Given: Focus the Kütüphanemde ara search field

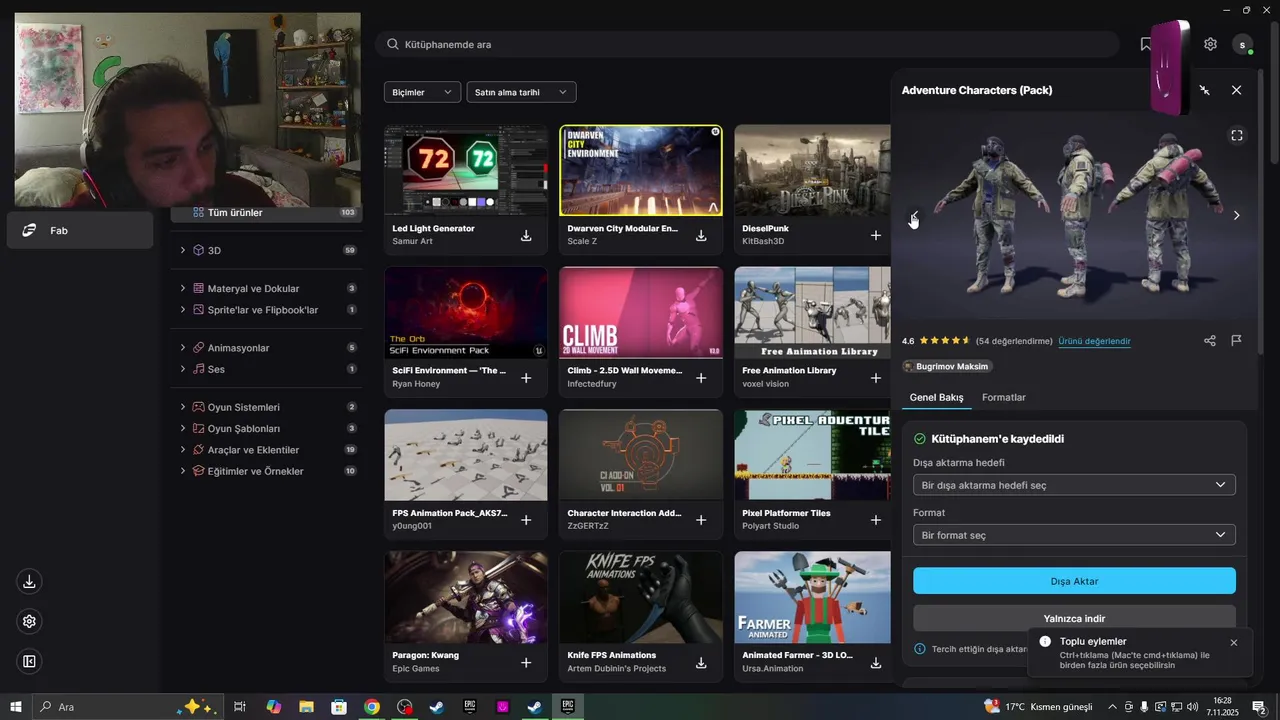Looking at the screenshot, I should (747, 44).
